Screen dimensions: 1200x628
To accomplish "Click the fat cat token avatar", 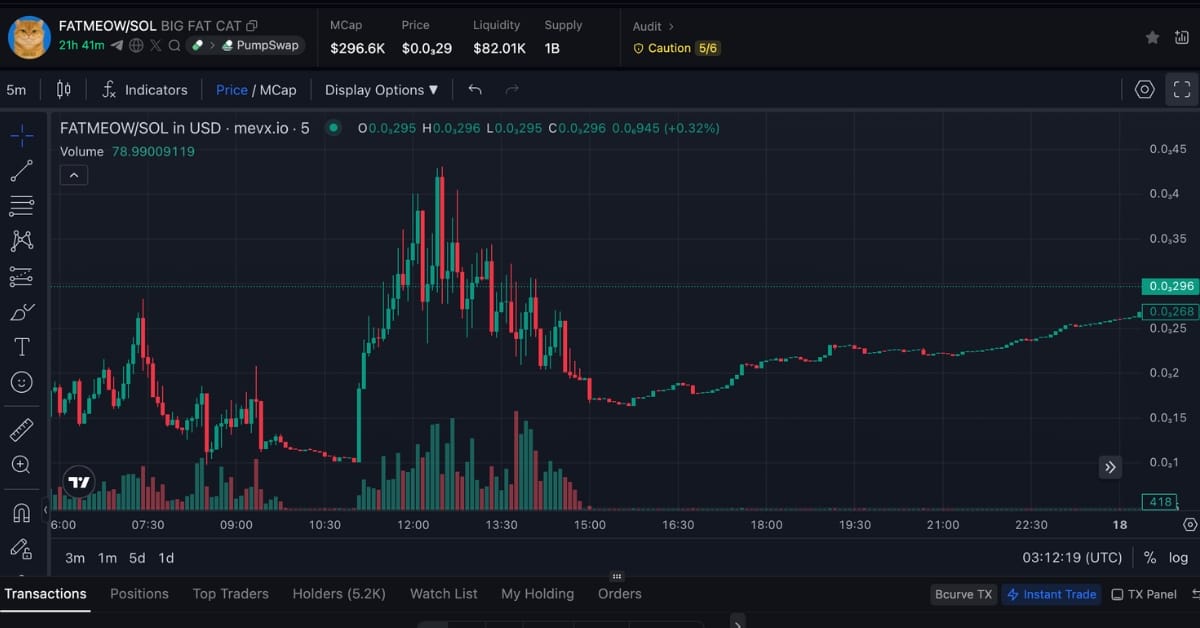I will click(x=29, y=37).
